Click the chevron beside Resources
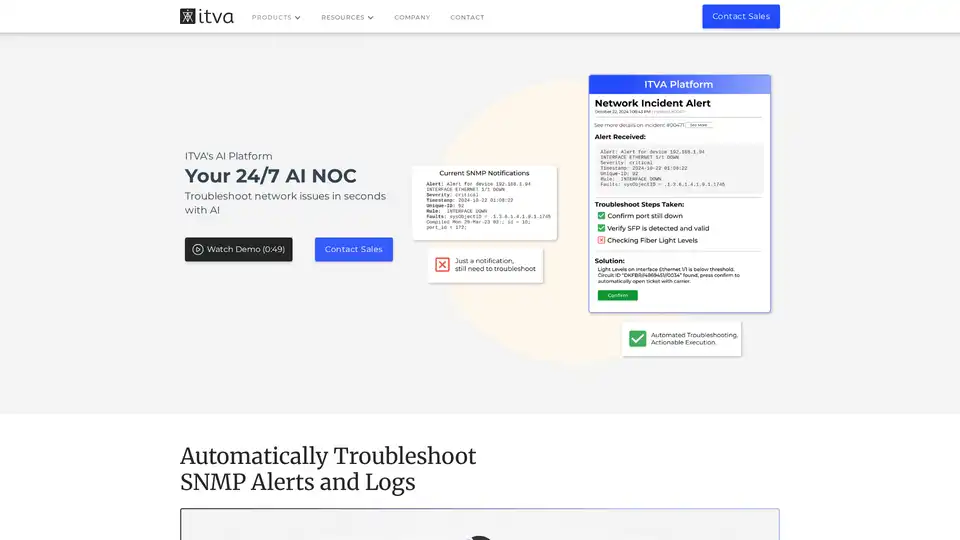960x540 pixels. coord(371,18)
